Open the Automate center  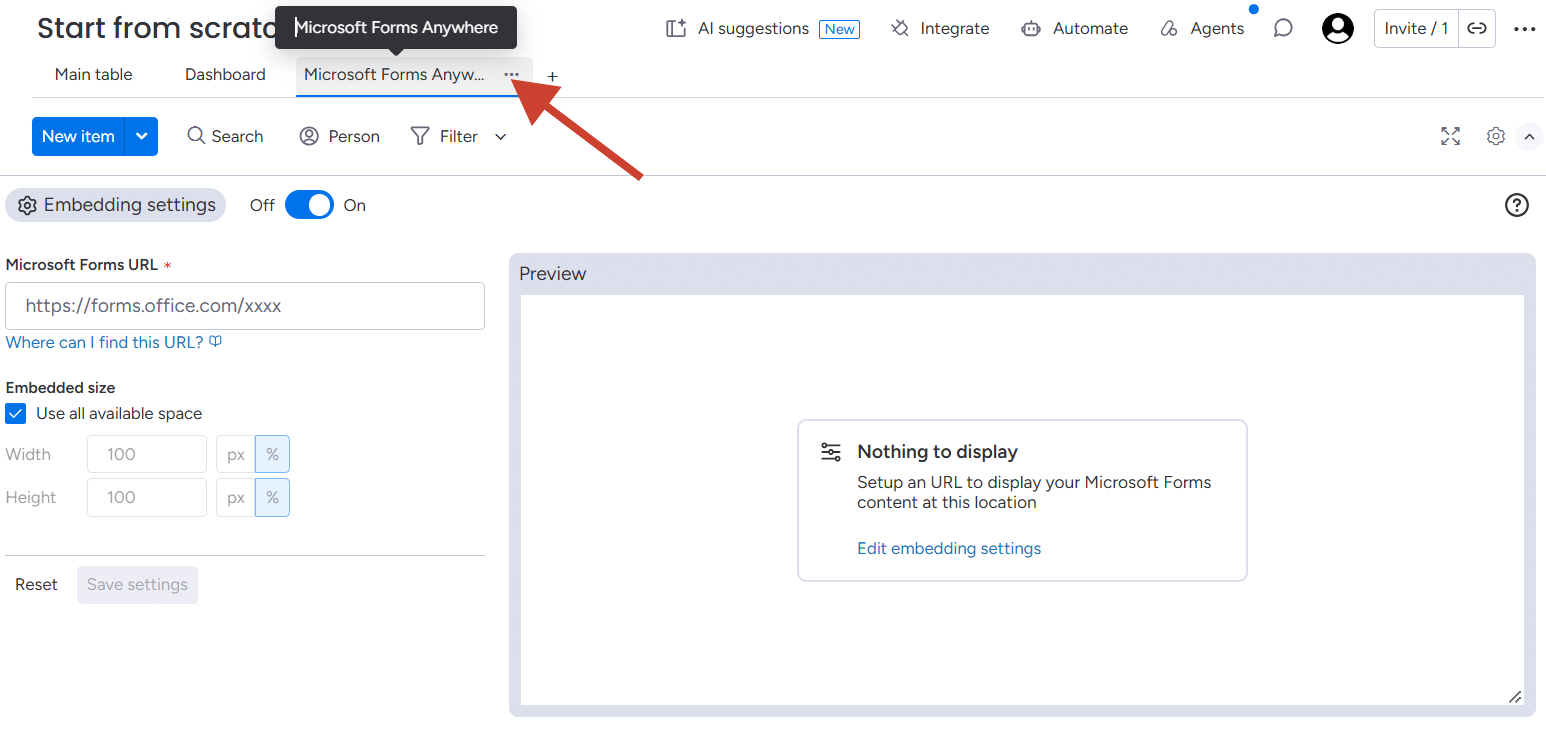pos(1075,29)
